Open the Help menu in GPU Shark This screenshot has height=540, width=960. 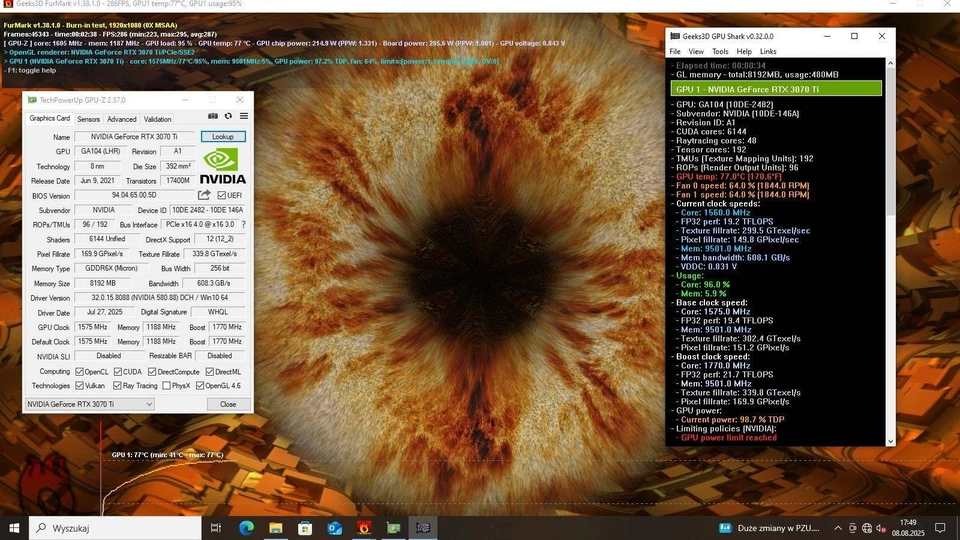click(744, 51)
